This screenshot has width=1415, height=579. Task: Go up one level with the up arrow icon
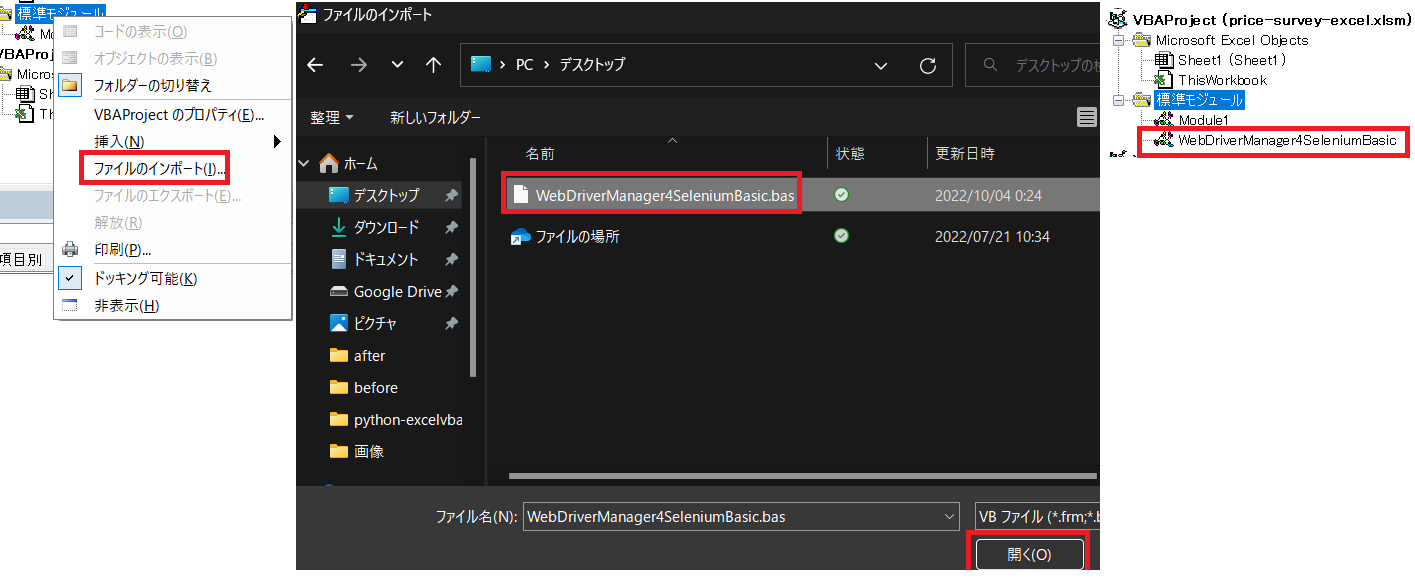pos(432,64)
